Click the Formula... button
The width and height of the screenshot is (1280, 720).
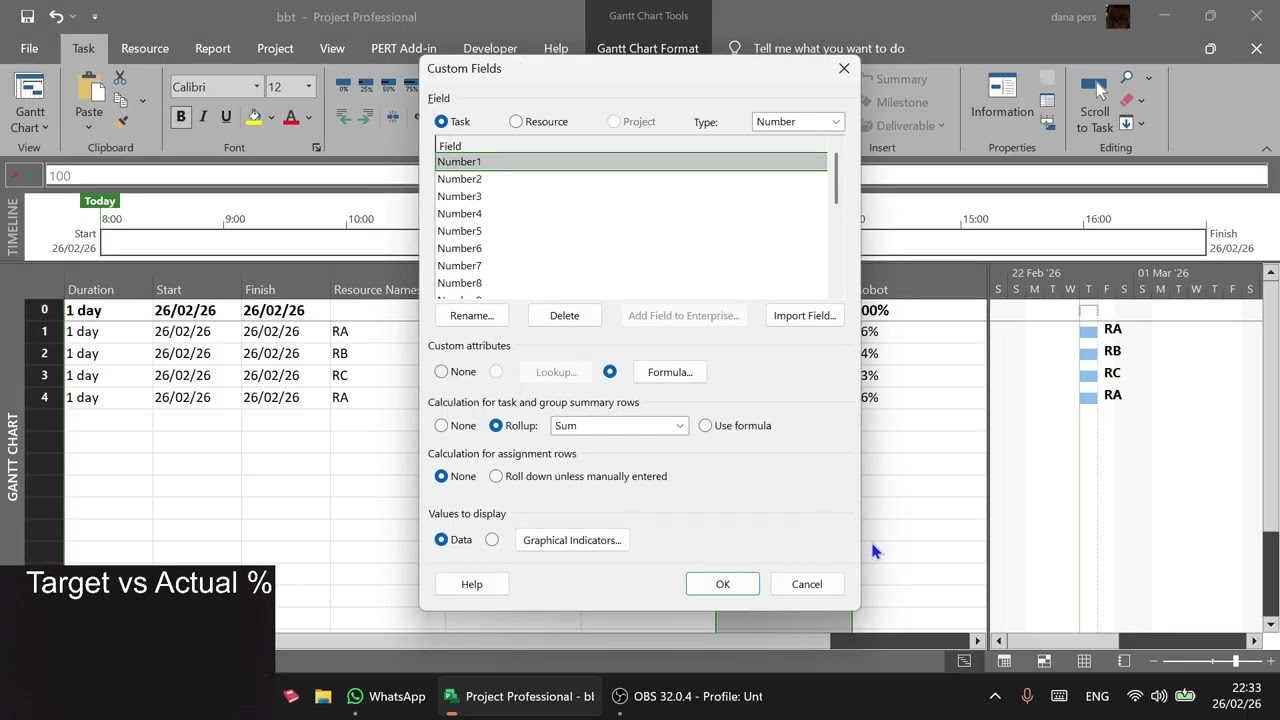670,372
